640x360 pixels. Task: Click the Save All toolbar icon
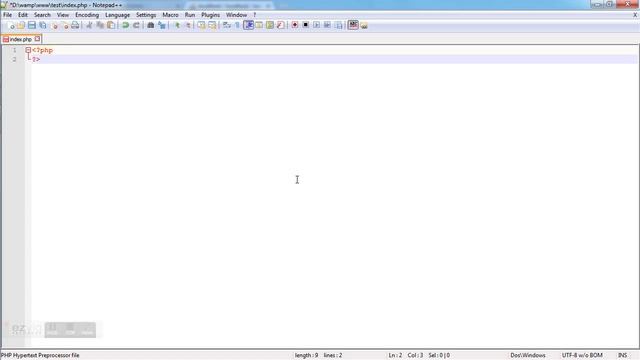point(42,25)
